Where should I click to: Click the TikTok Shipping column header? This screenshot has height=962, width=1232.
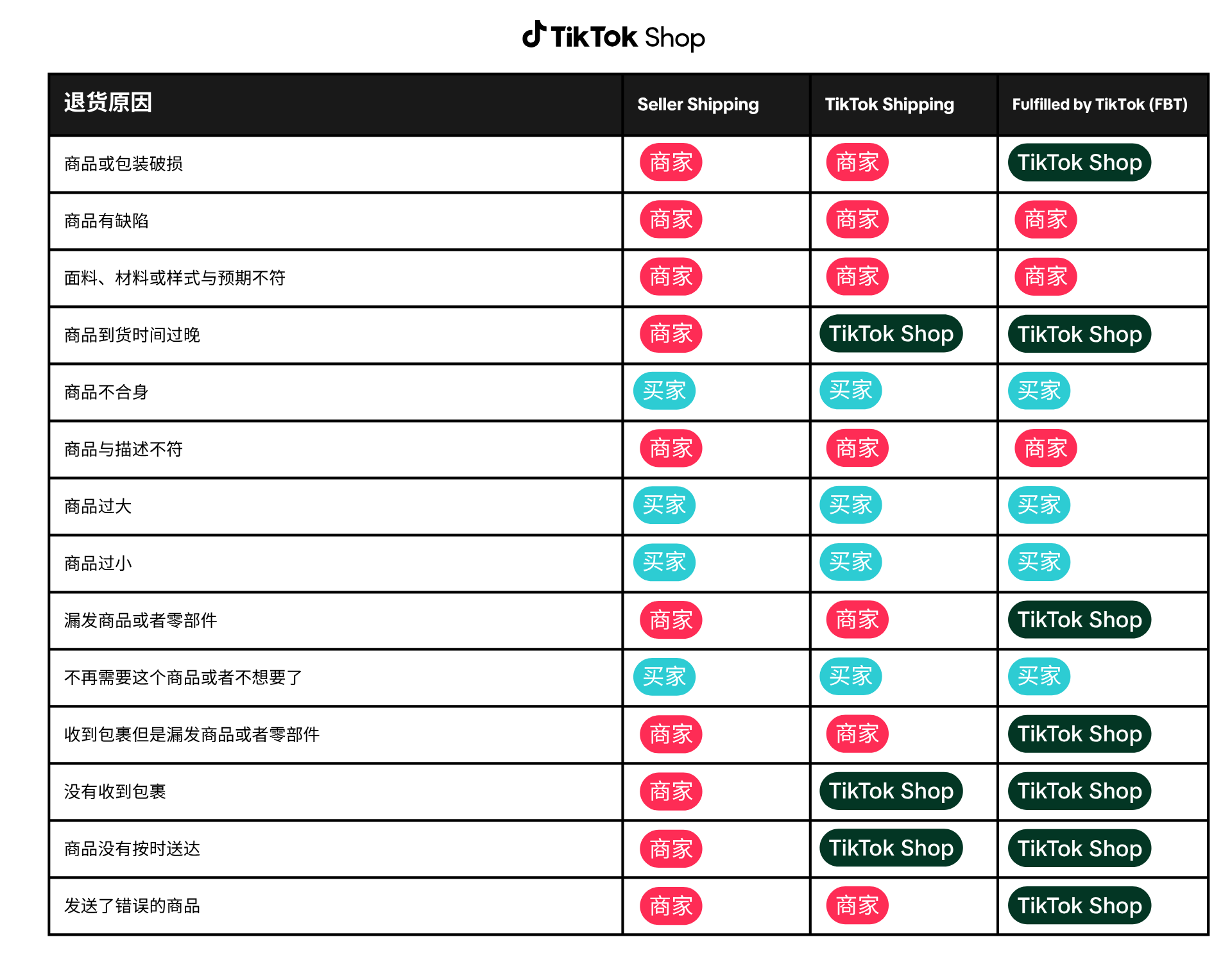(x=889, y=105)
